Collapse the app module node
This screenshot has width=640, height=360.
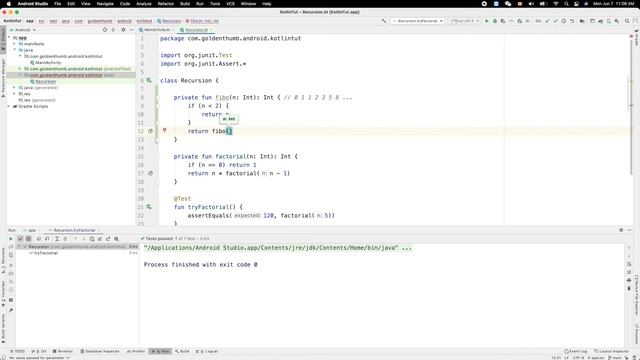click(9, 38)
